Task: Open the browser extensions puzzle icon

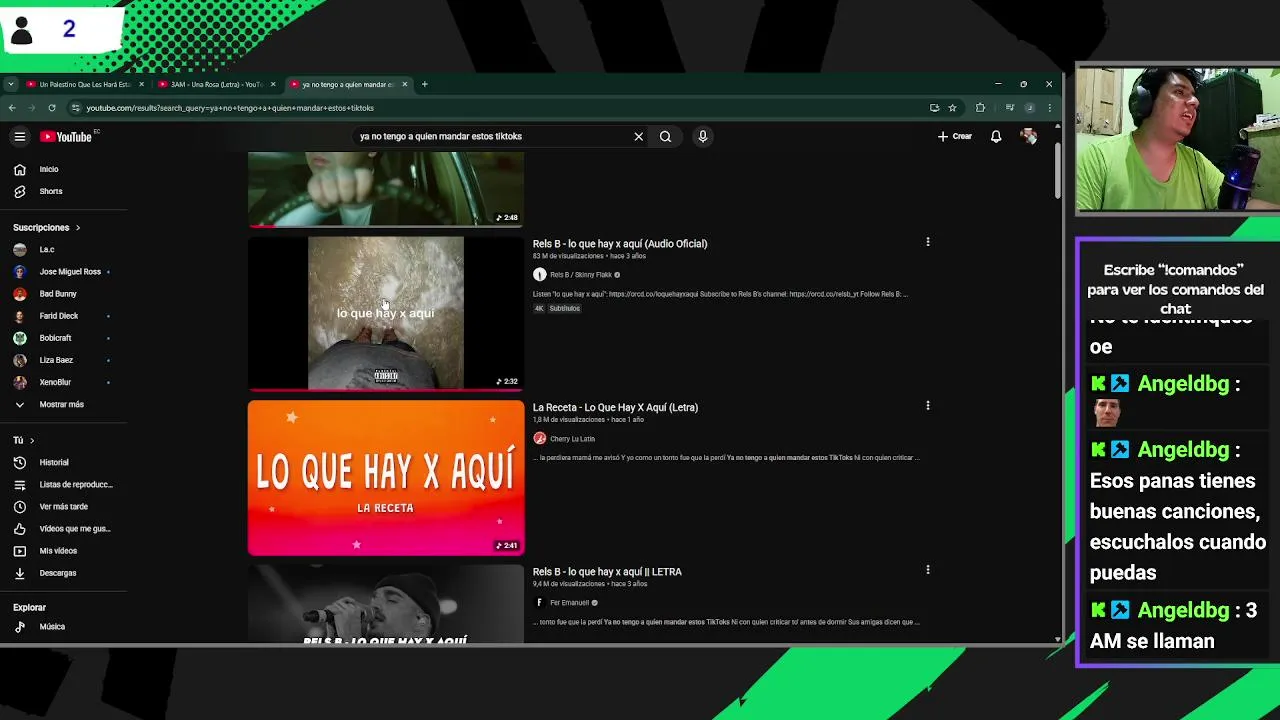Action: coord(980,108)
